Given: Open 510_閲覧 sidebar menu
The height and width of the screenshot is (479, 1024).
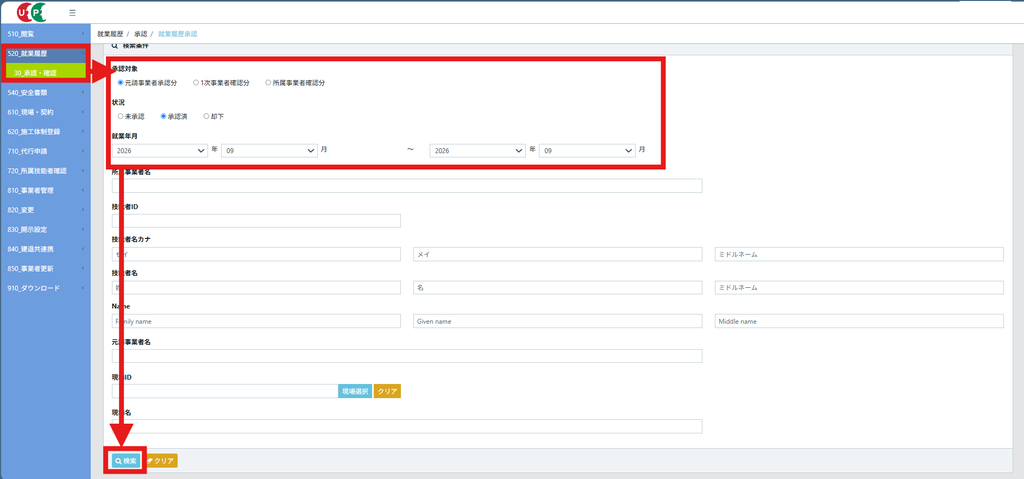Looking at the screenshot, I should [45, 33].
